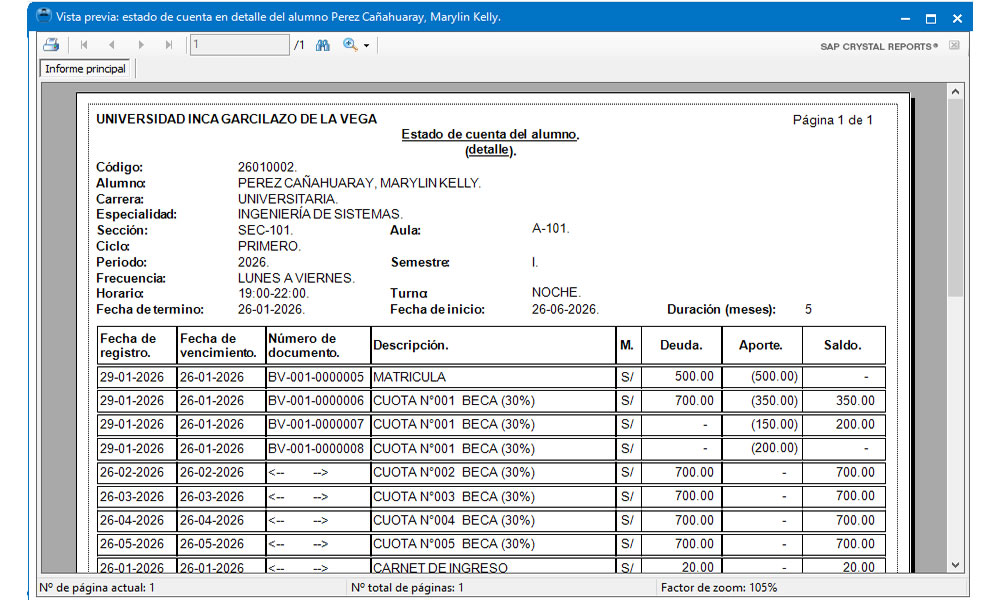
Task: Click Página 1 de 1 label
Action: pos(832,120)
